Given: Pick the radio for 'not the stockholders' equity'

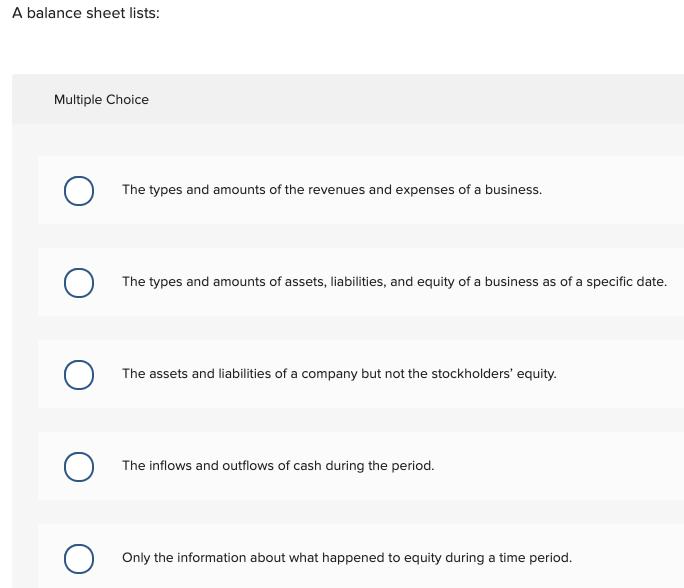Looking at the screenshot, I should (x=79, y=374).
